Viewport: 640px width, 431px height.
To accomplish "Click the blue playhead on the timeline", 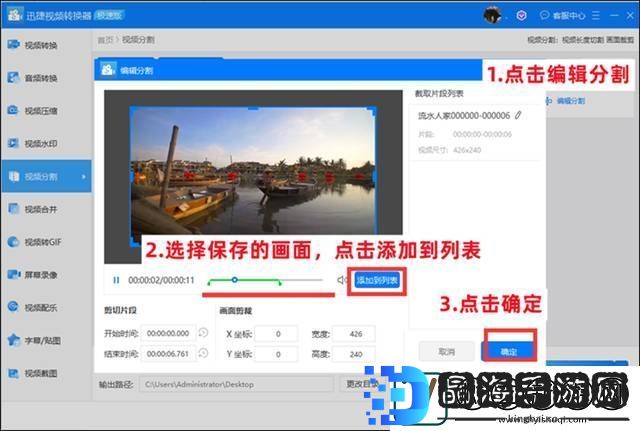I will [x=234, y=280].
